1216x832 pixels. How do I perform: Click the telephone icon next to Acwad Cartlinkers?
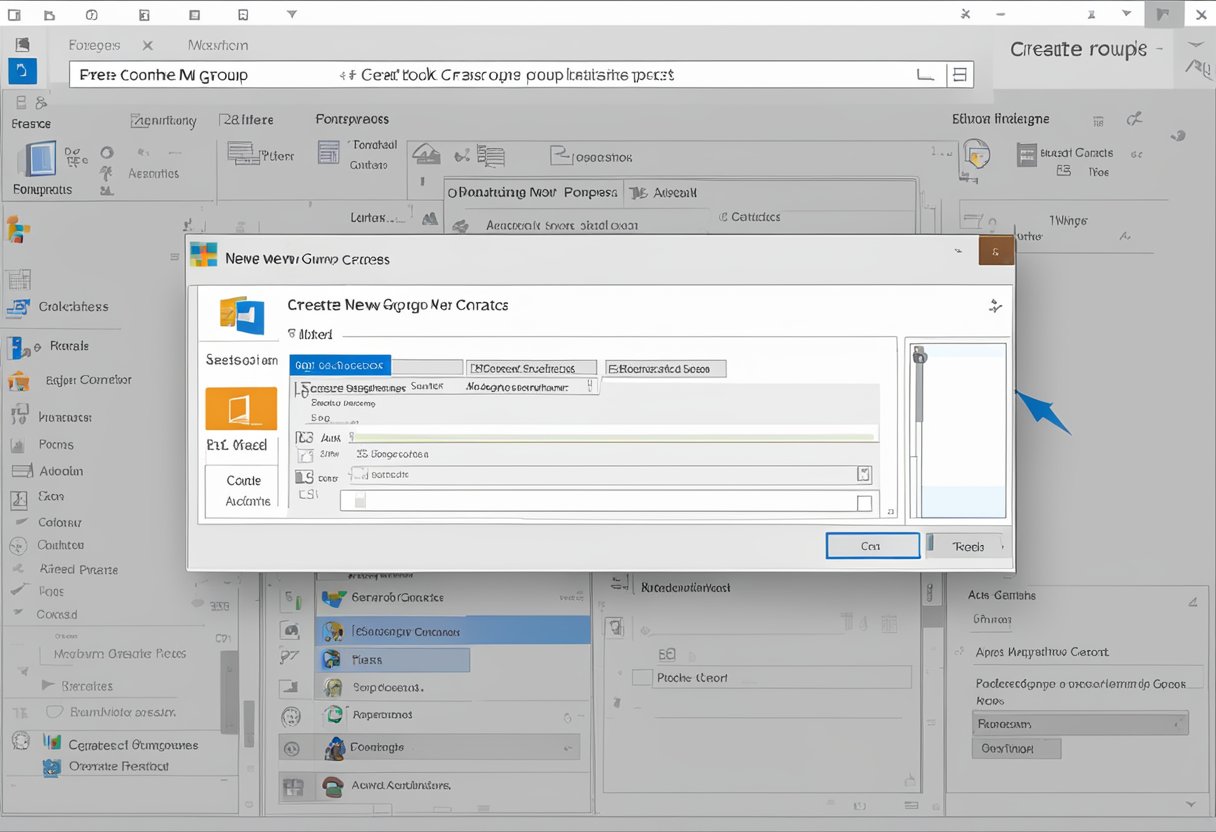click(x=332, y=786)
